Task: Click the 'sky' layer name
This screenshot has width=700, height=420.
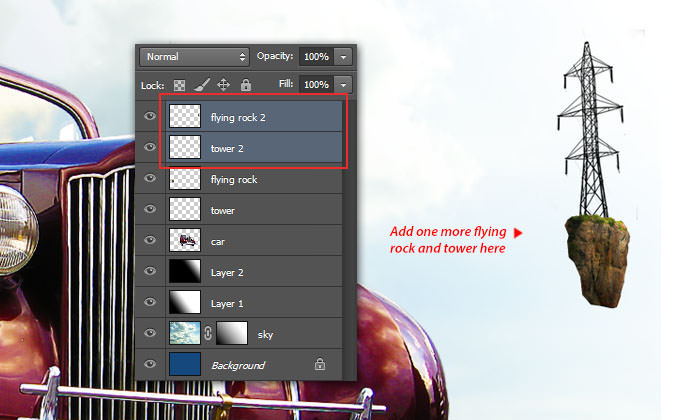Action: [x=265, y=335]
